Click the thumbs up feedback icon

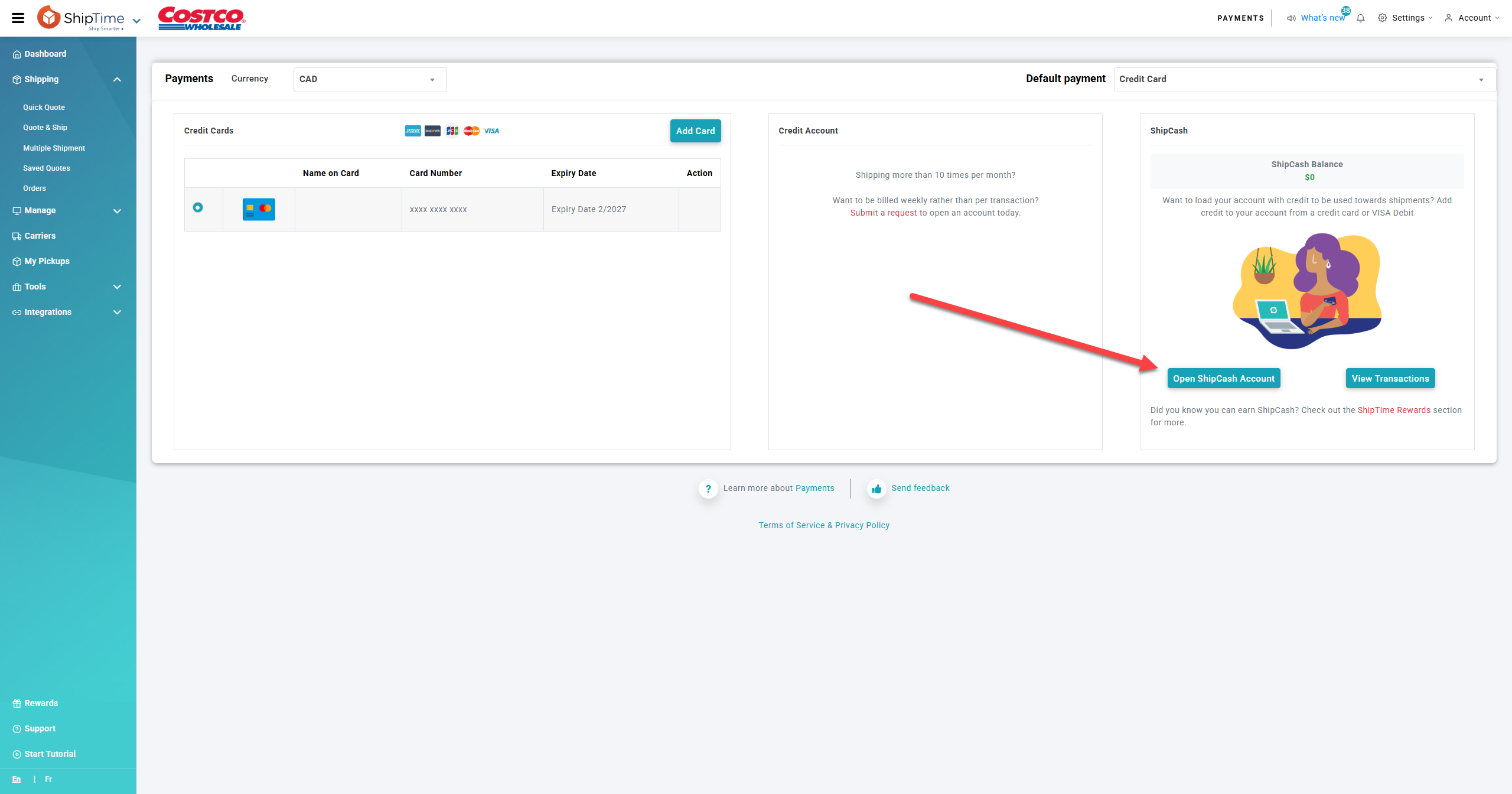876,489
